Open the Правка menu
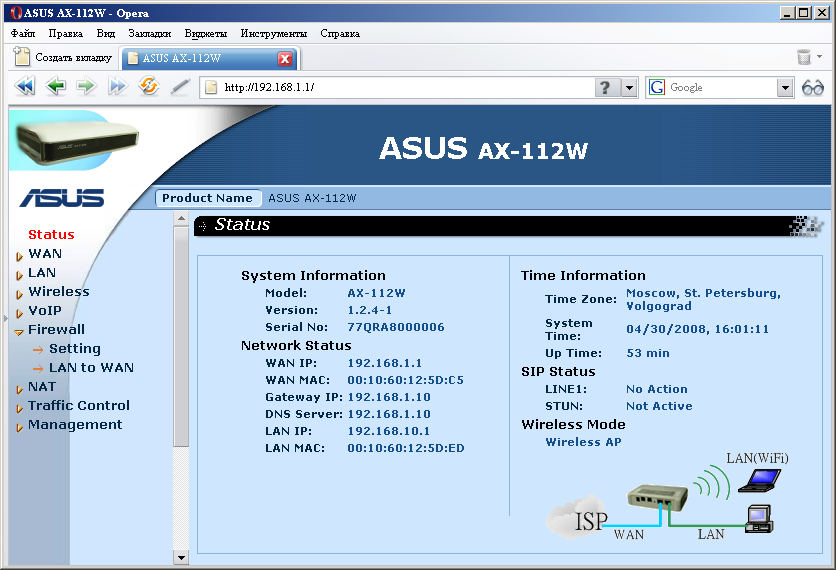This screenshot has height=570, width=836. pyautogui.click(x=66, y=34)
